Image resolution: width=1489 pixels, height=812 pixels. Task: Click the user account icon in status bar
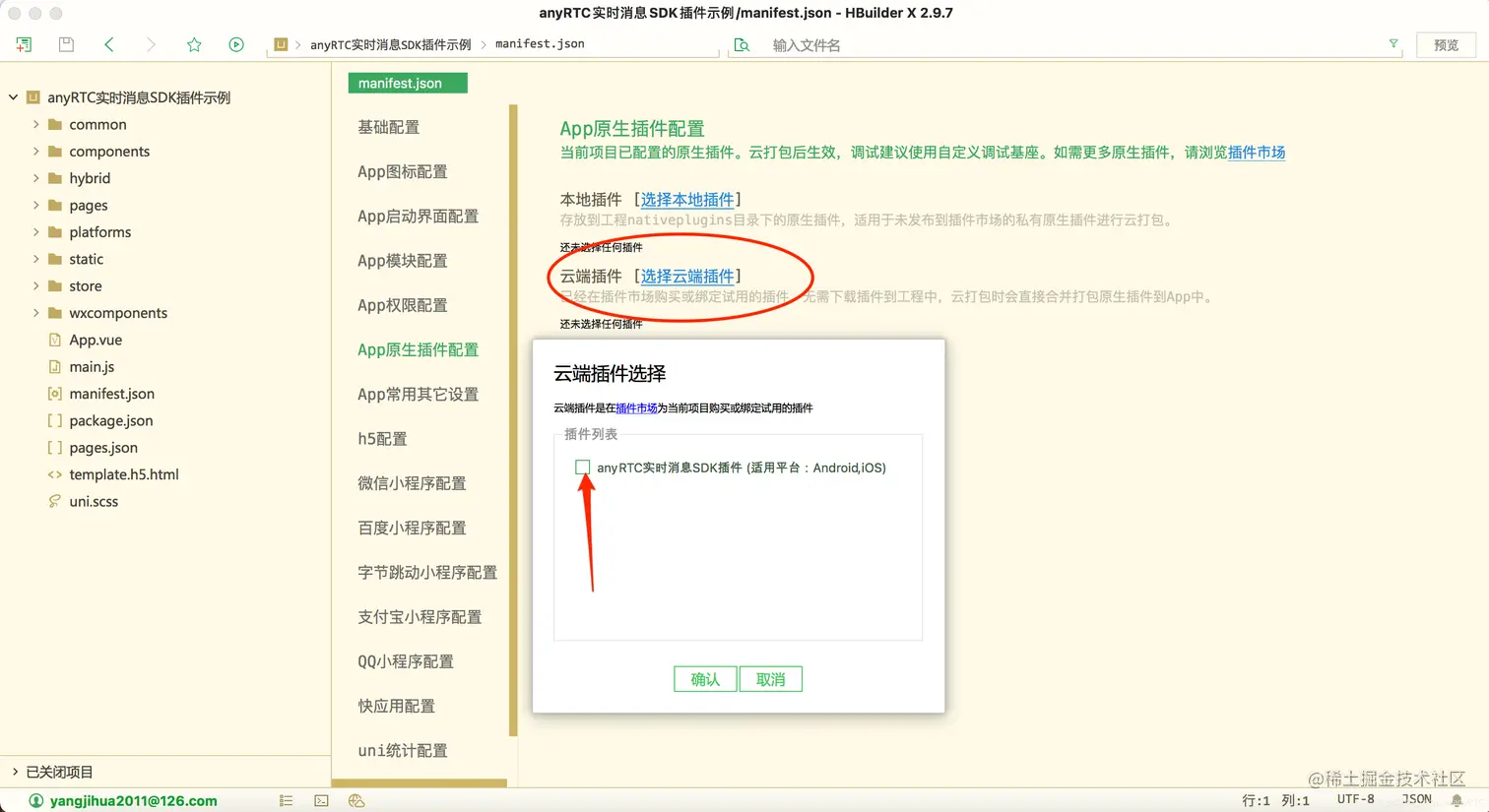tap(36, 801)
